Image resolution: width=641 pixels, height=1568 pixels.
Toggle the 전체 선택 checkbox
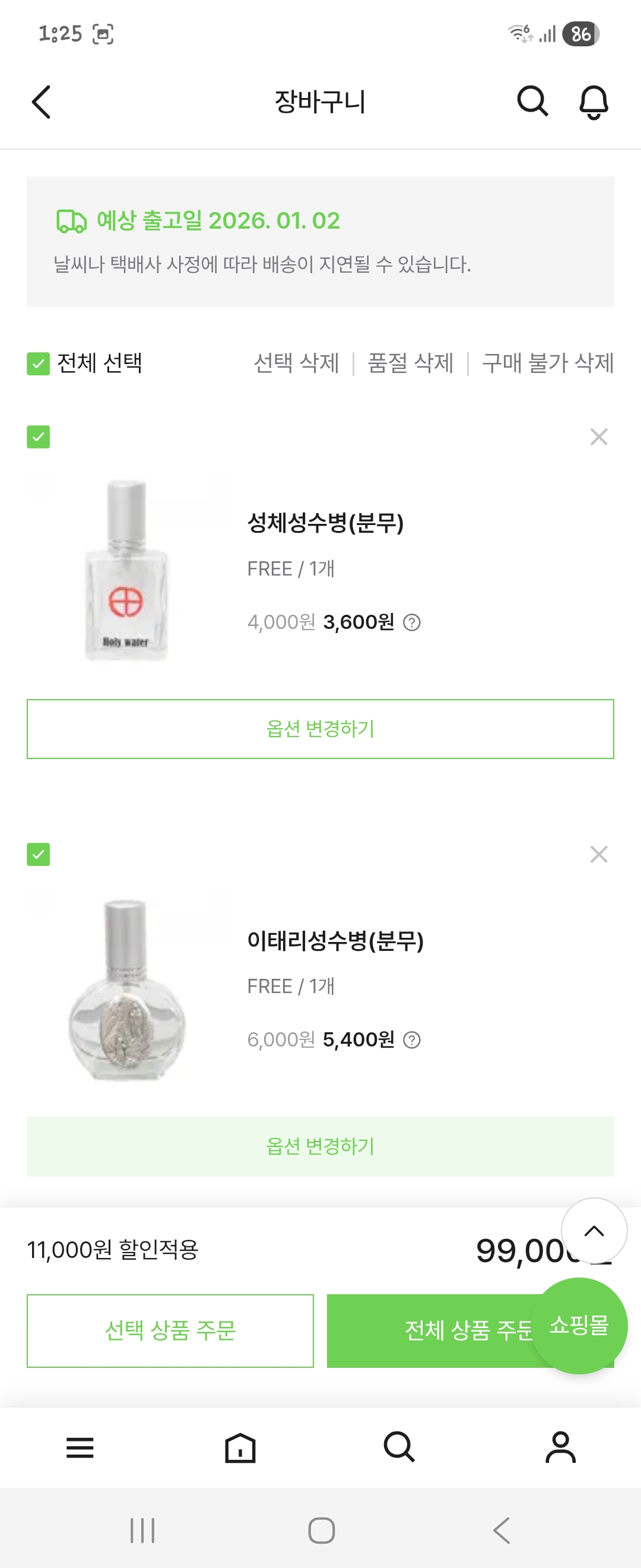coord(39,364)
